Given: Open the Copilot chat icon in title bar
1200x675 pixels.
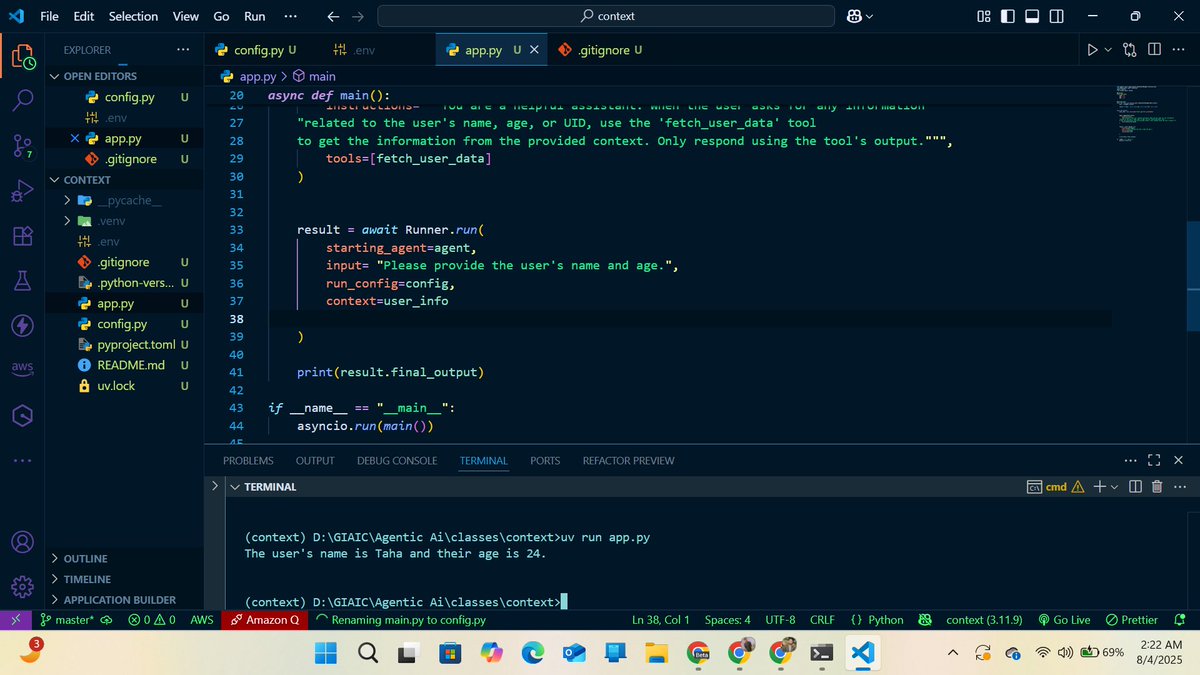Looking at the screenshot, I should coord(855,16).
